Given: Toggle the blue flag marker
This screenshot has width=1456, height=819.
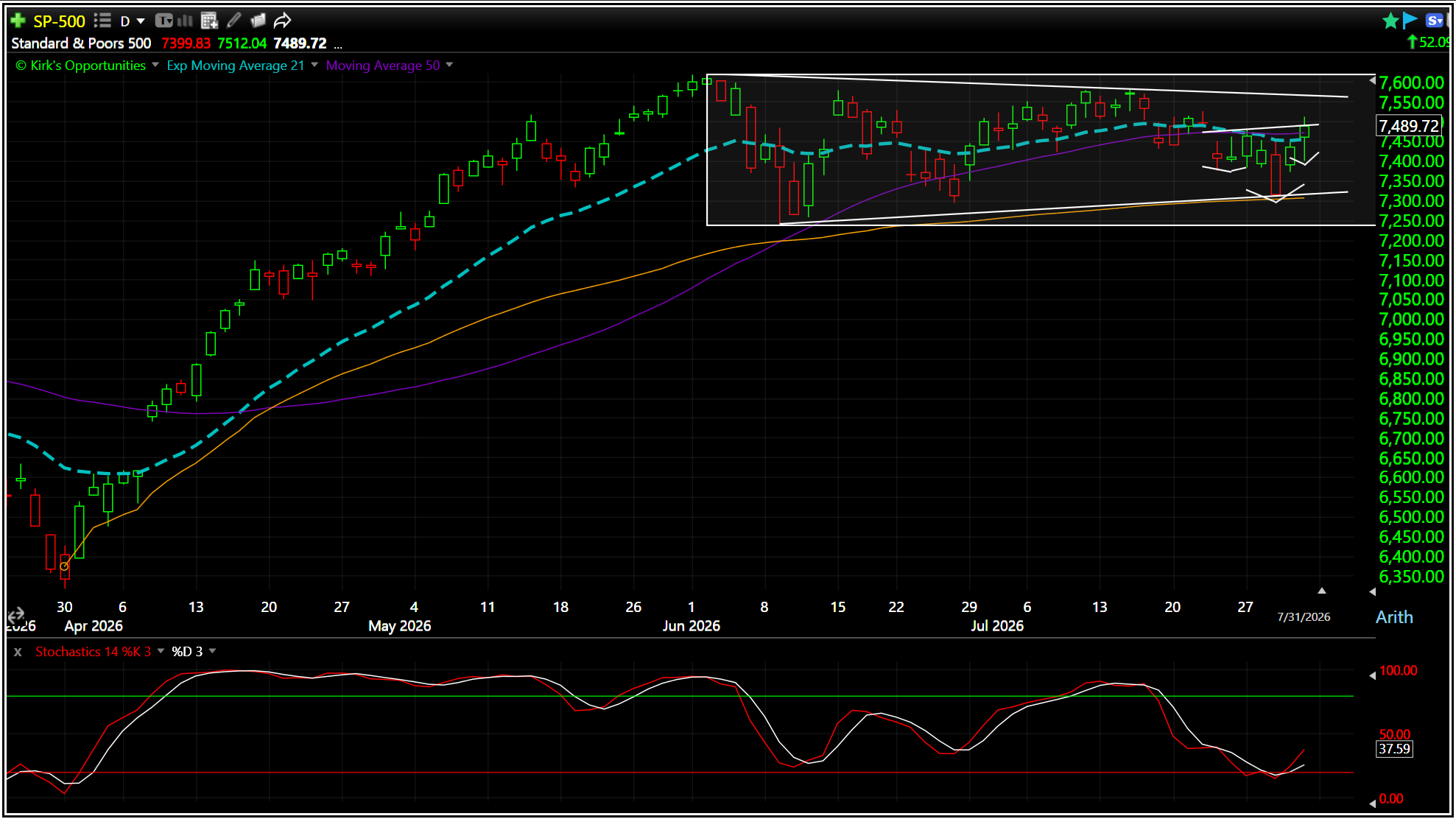Looking at the screenshot, I should [x=1410, y=20].
